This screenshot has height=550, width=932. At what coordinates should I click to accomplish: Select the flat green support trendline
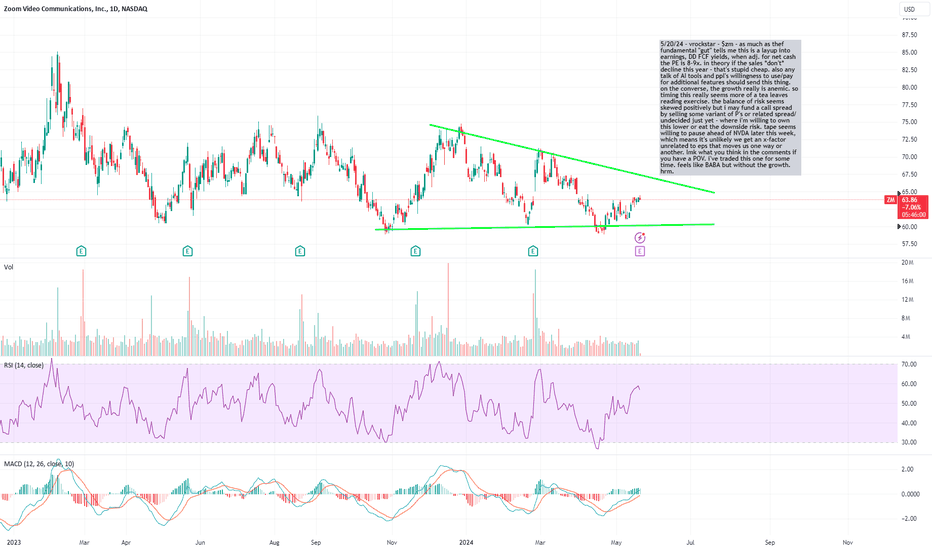tap(544, 227)
